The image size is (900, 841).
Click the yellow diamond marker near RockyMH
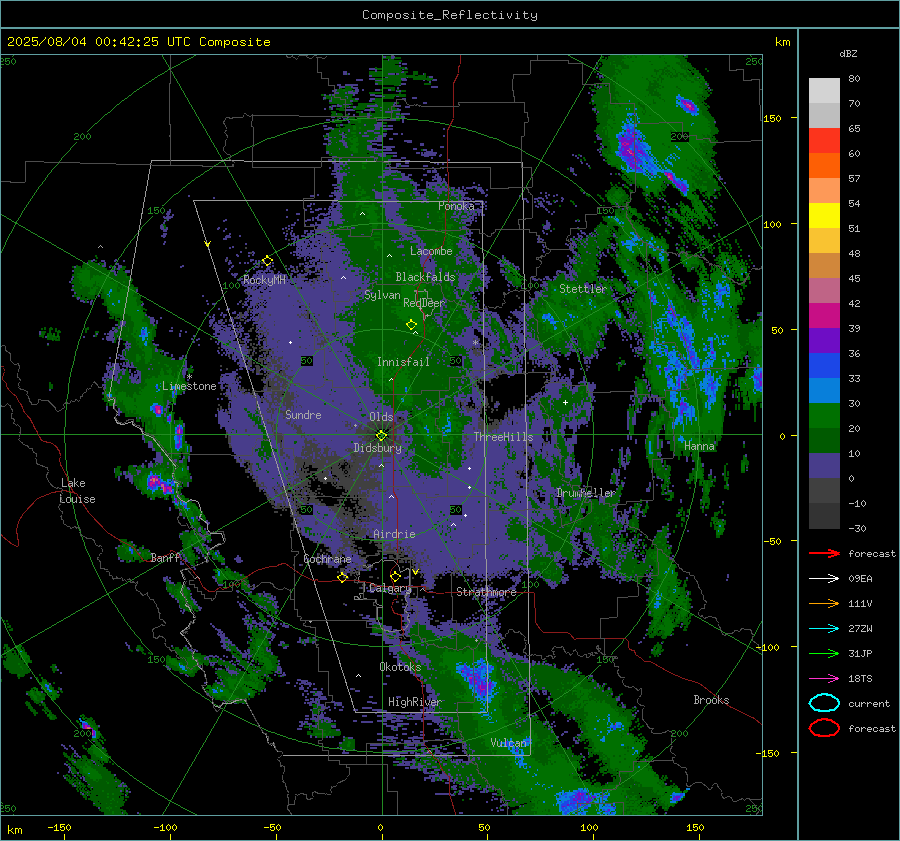(267, 261)
